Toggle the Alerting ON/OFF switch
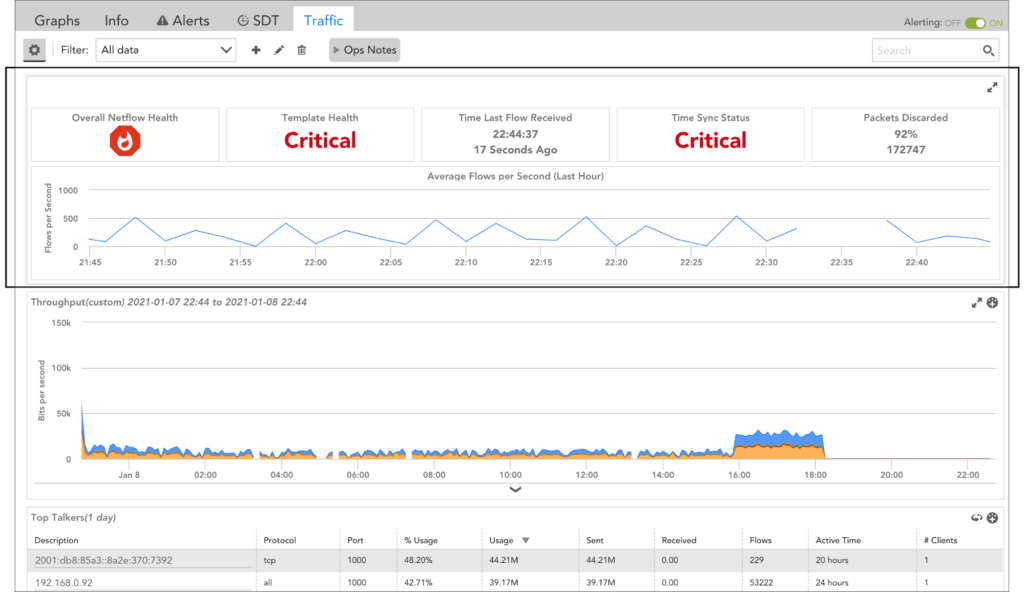Image resolution: width=1024 pixels, height=592 pixels. click(x=976, y=23)
